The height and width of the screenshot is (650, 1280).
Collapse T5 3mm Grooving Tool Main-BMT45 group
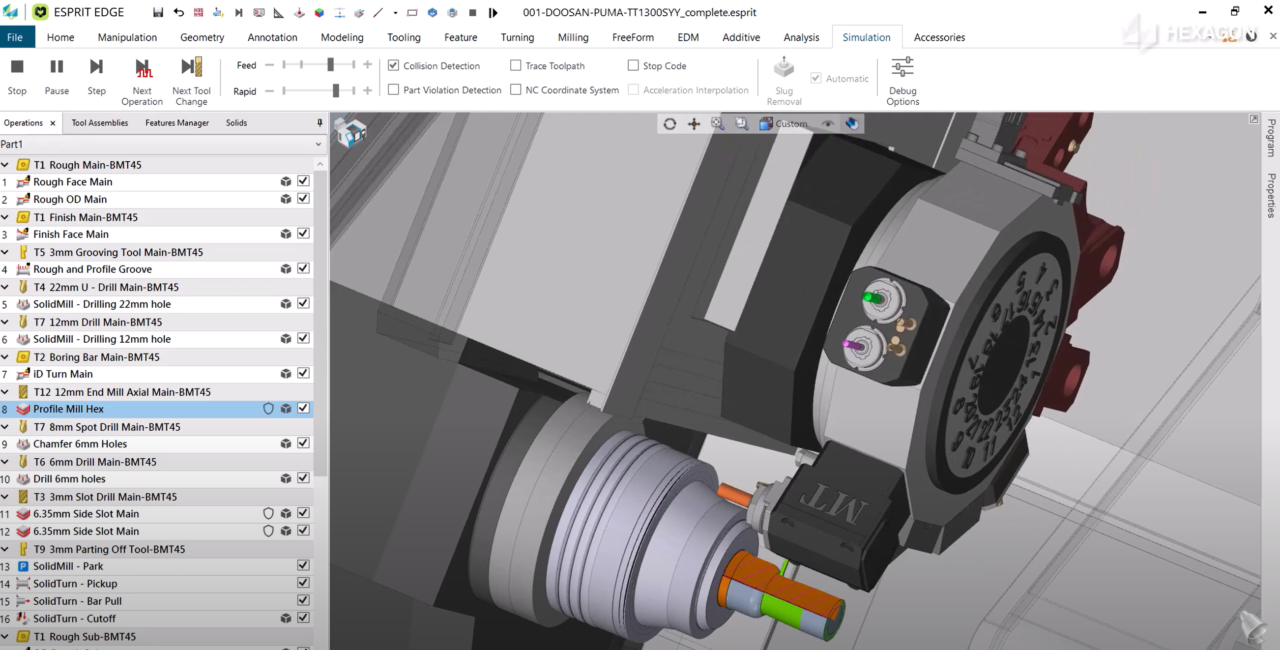click(5, 252)
